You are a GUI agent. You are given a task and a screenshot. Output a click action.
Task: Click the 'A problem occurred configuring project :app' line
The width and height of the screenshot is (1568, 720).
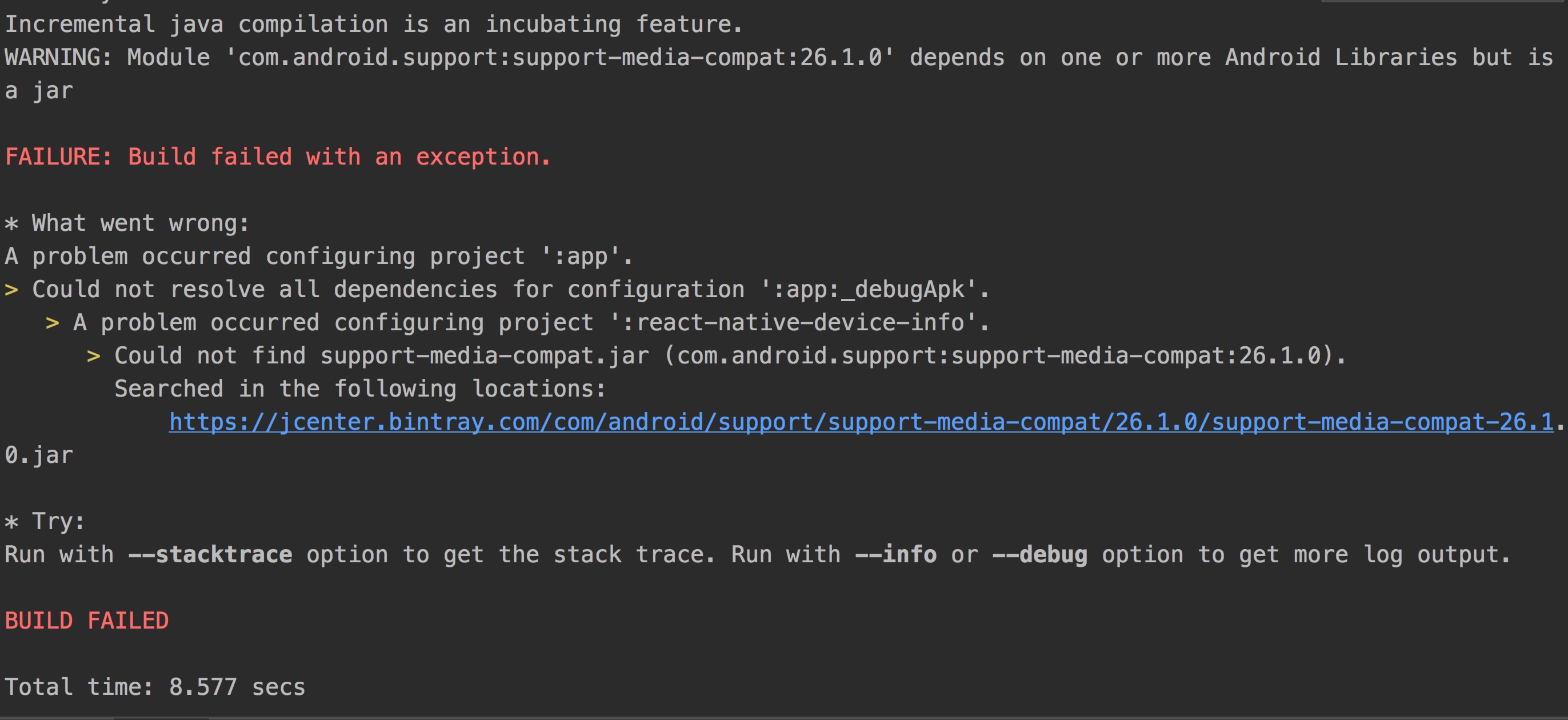tap(317, 255)
